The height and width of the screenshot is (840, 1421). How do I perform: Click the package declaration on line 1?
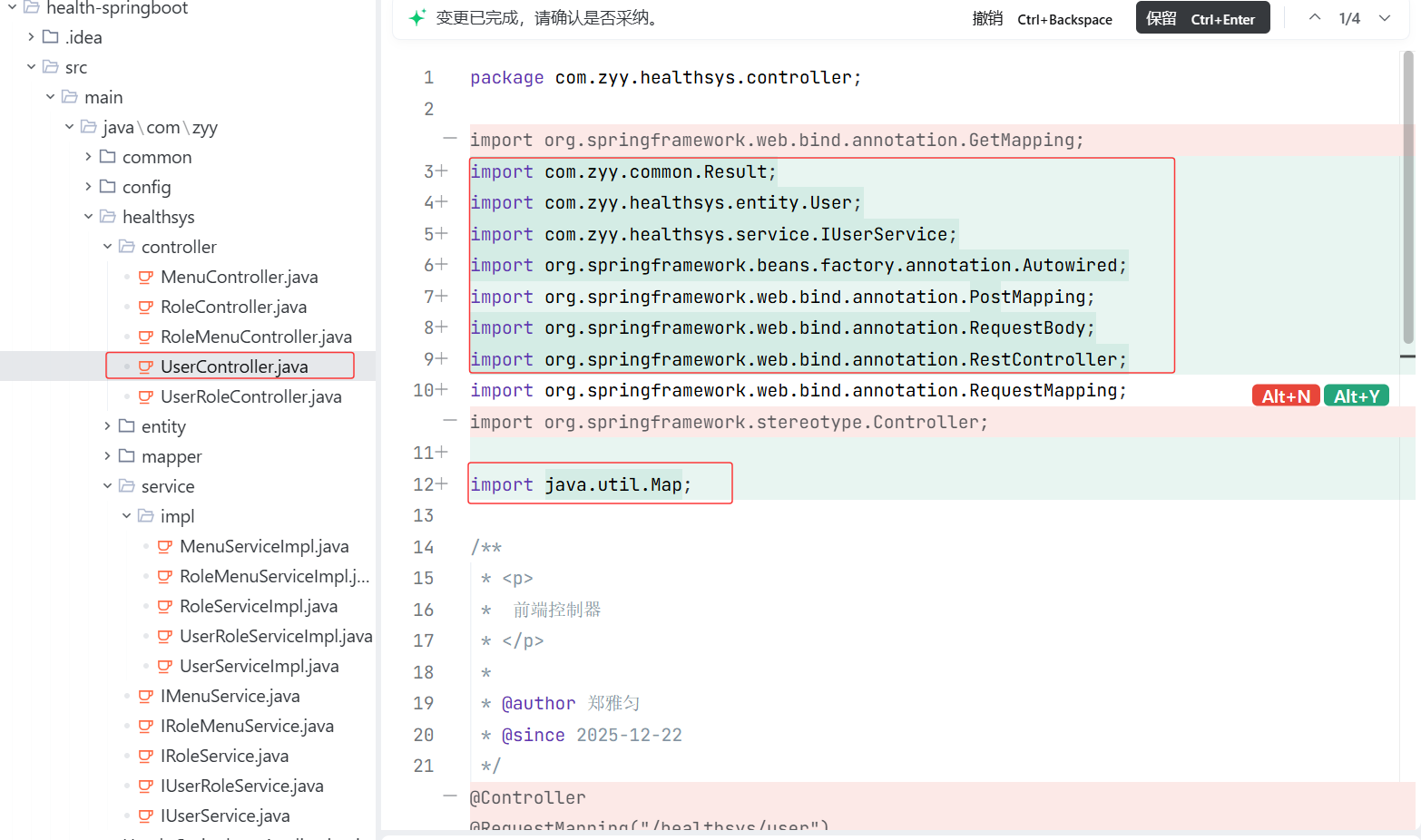tap(665, 78)
